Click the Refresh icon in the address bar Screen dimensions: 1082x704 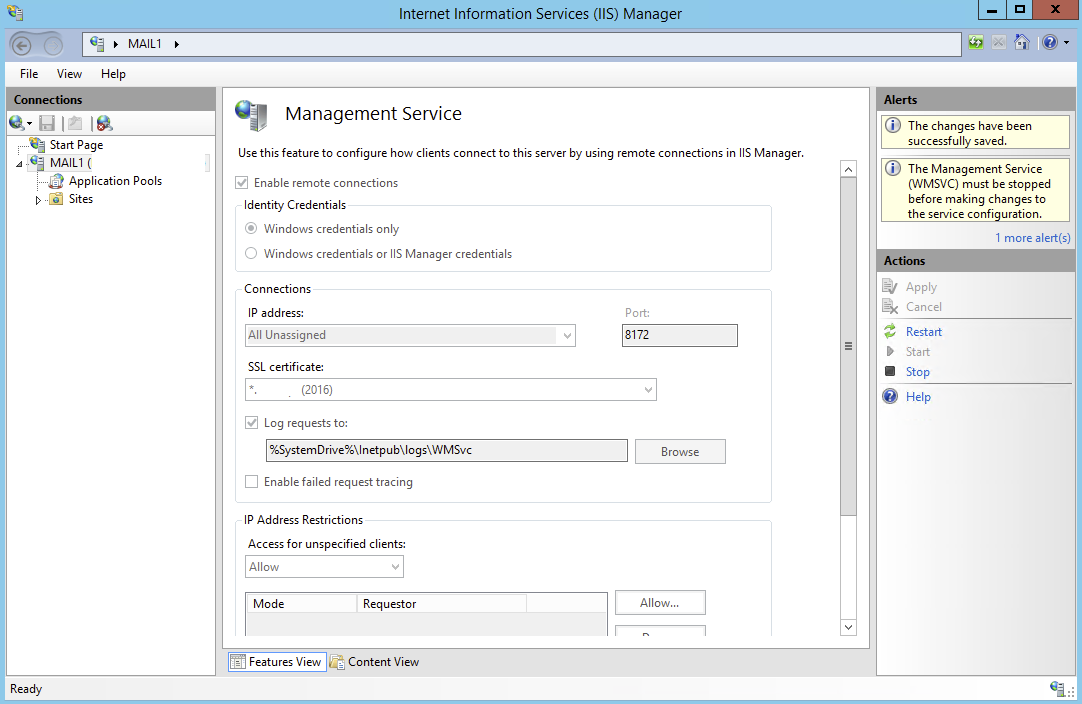point(974,43)
